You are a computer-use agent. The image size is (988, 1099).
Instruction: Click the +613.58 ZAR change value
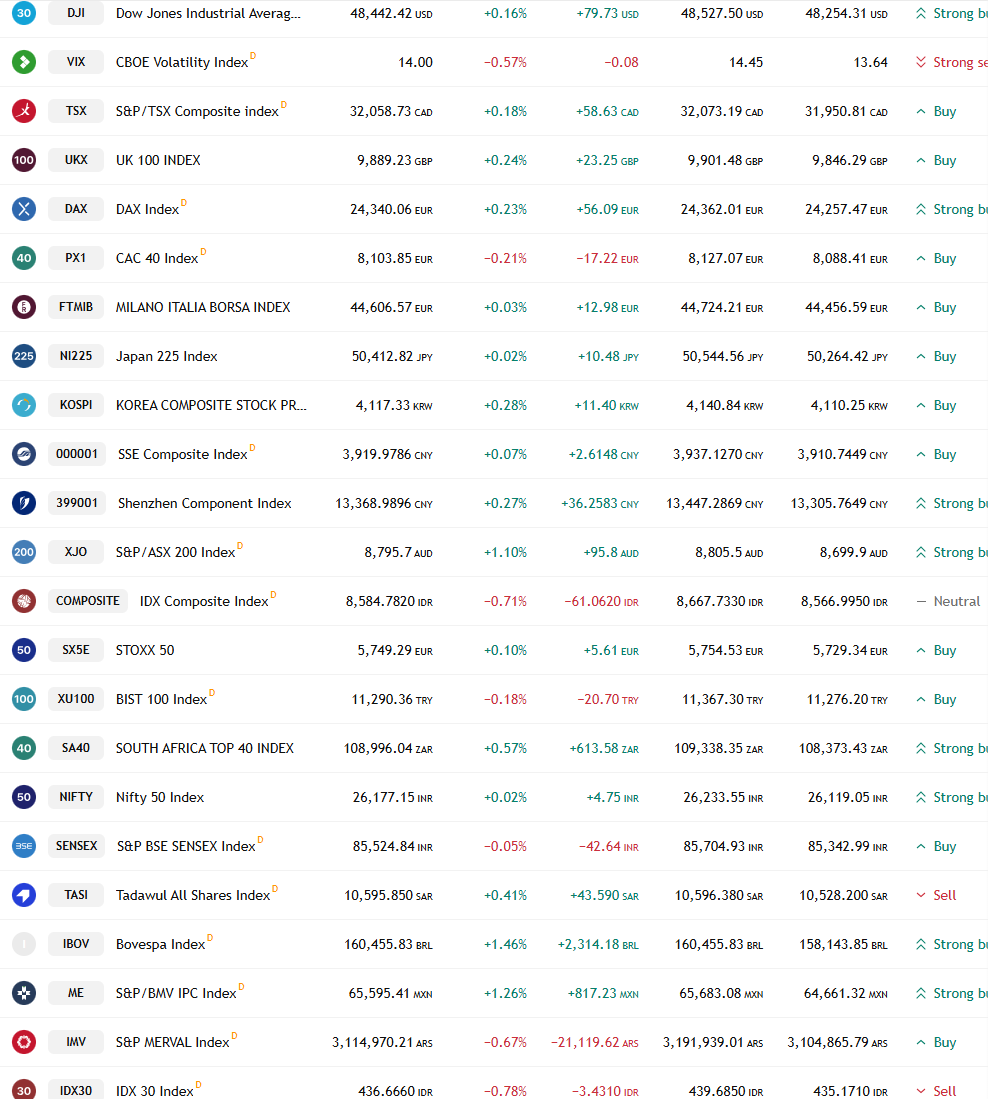pyautogui.click(x=604, y=749)
